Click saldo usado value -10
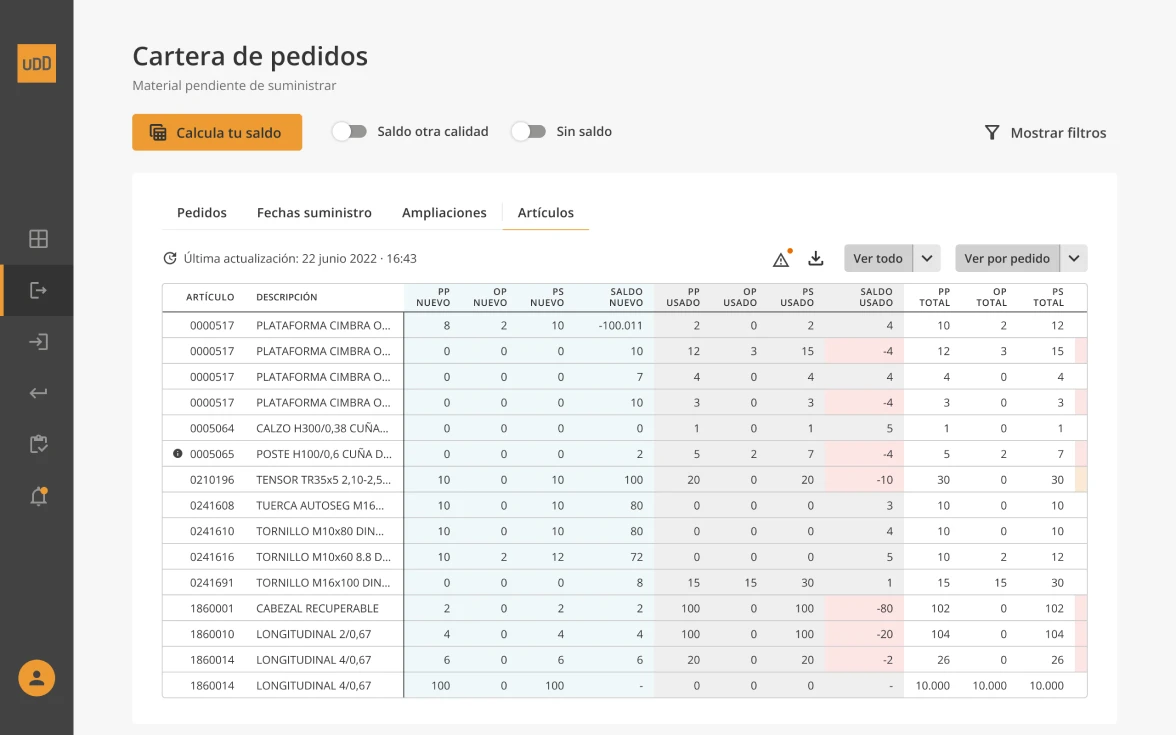 (x=884, y=479)
